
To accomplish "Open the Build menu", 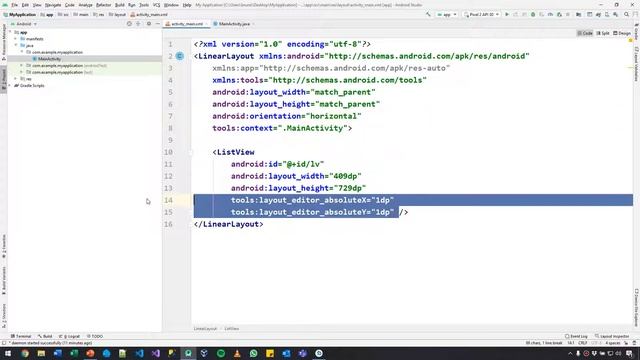I will pyautogui.click(x=120, y=5).
